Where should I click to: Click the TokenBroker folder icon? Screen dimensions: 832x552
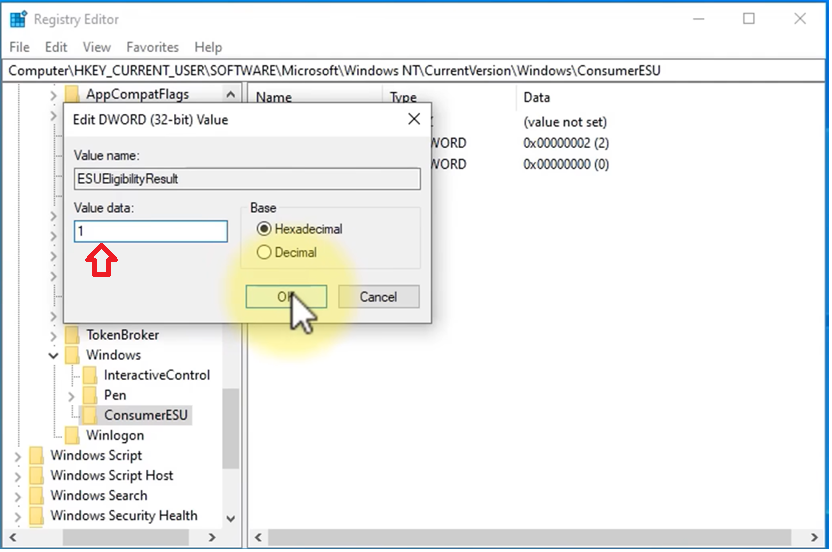72,335
